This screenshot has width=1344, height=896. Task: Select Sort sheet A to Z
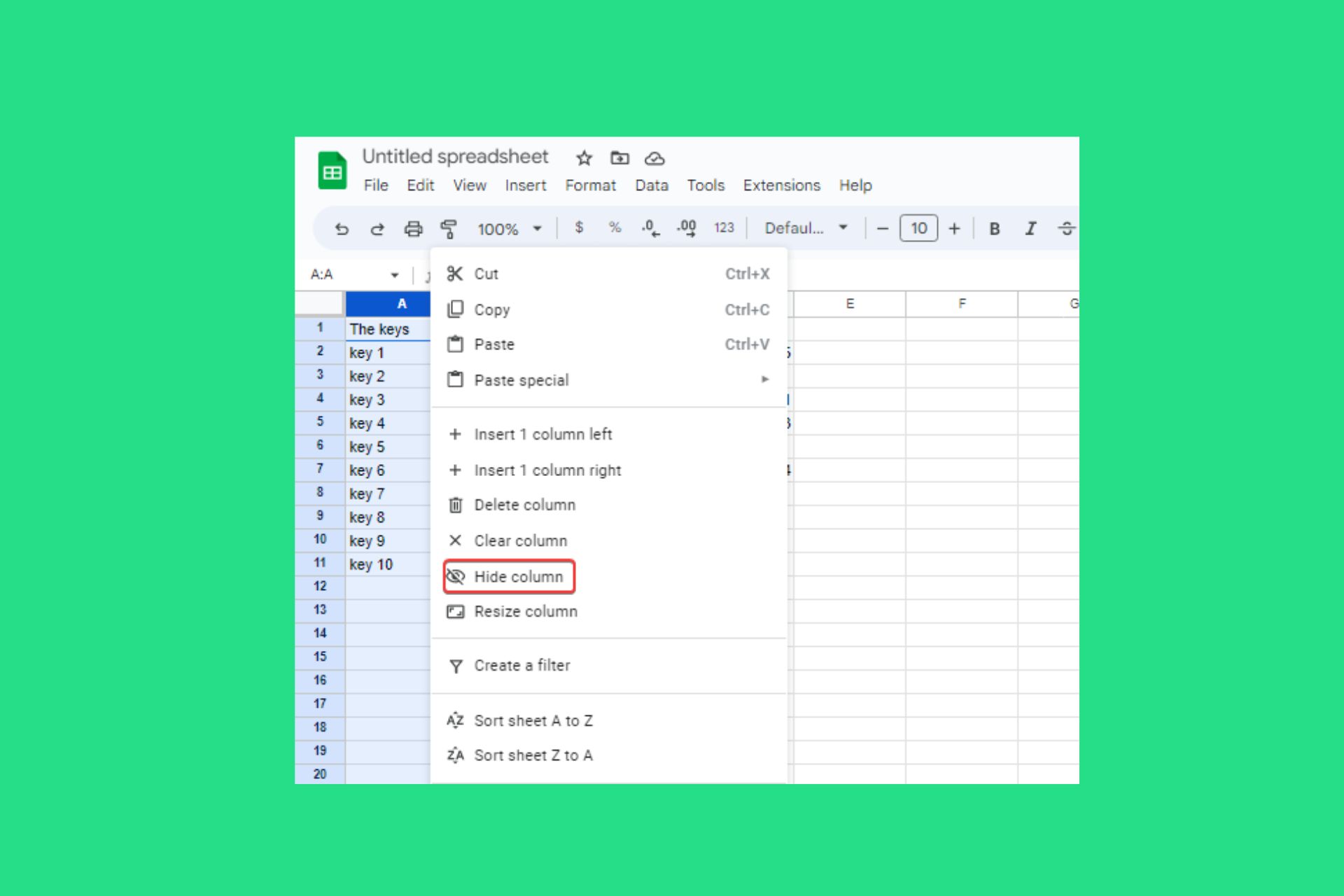click(x=609, y=720)
